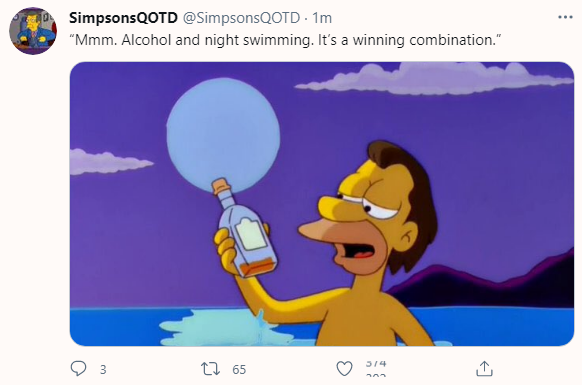Open the three-dot more options menu

tap(565, 17)
